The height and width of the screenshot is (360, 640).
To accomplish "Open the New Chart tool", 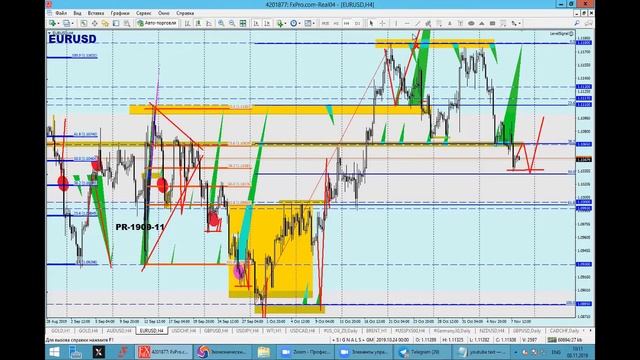I will tap(52, 23).
